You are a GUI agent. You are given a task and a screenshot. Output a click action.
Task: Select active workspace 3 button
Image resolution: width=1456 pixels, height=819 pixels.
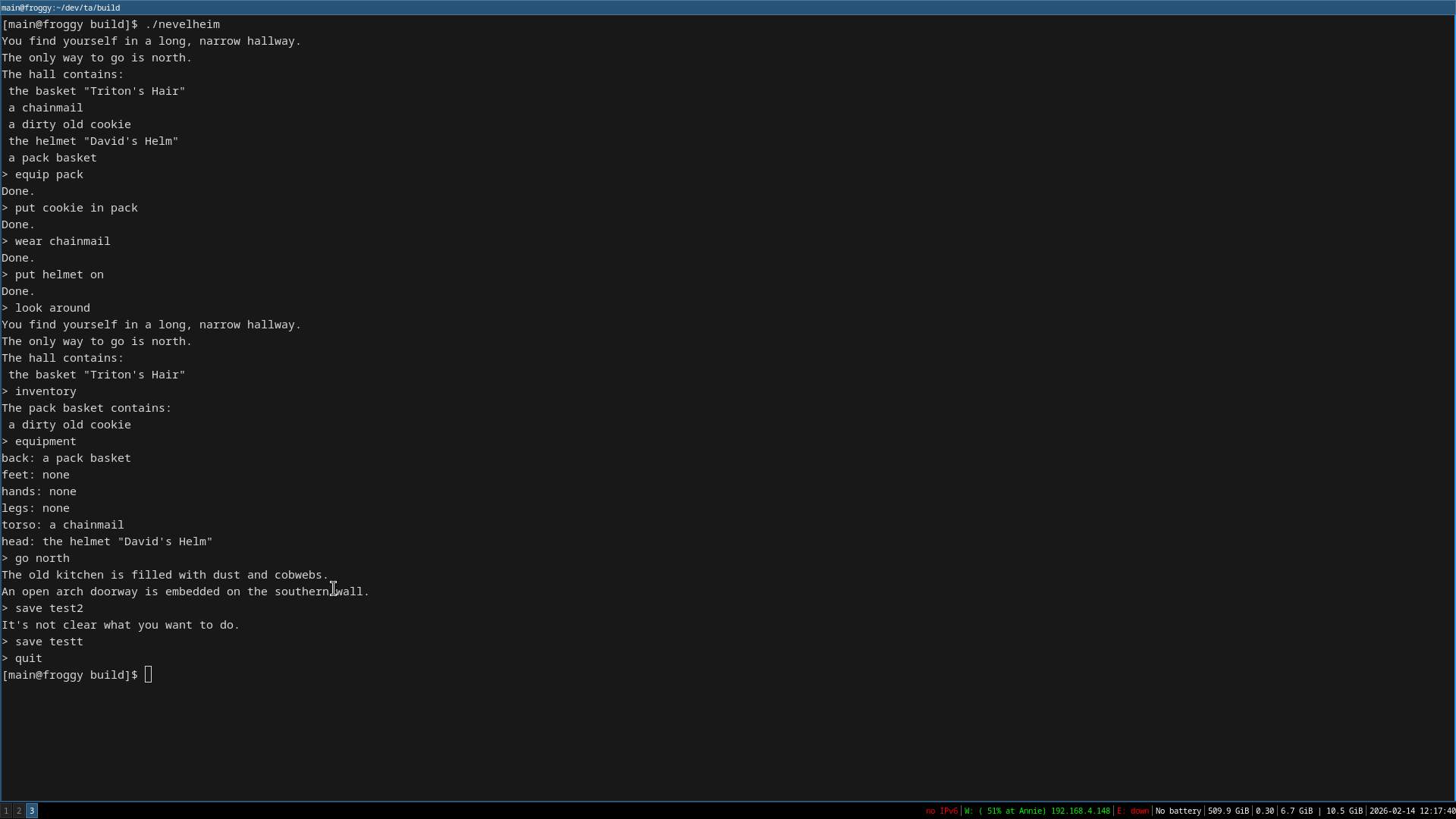pyautogui.click(x=32, y=811)
